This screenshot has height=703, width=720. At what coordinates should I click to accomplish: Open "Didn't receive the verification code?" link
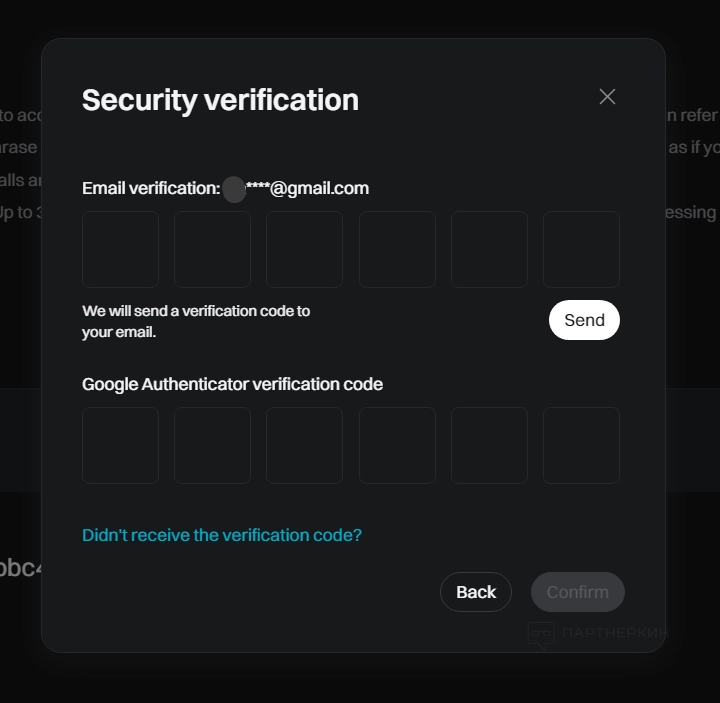pyautogui.click(x=222, y=535)
